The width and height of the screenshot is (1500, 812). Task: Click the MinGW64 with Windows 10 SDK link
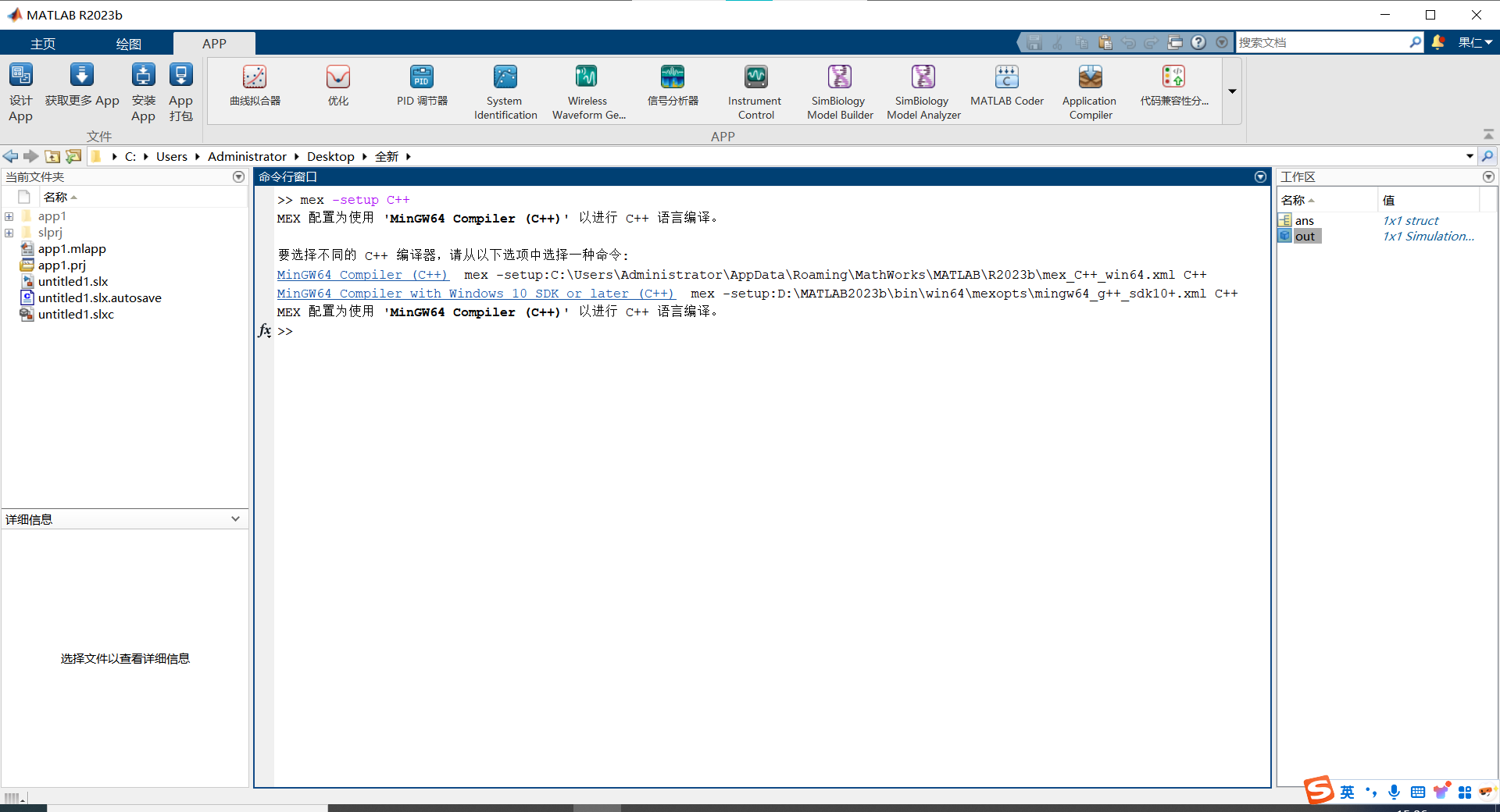[476, 294]
